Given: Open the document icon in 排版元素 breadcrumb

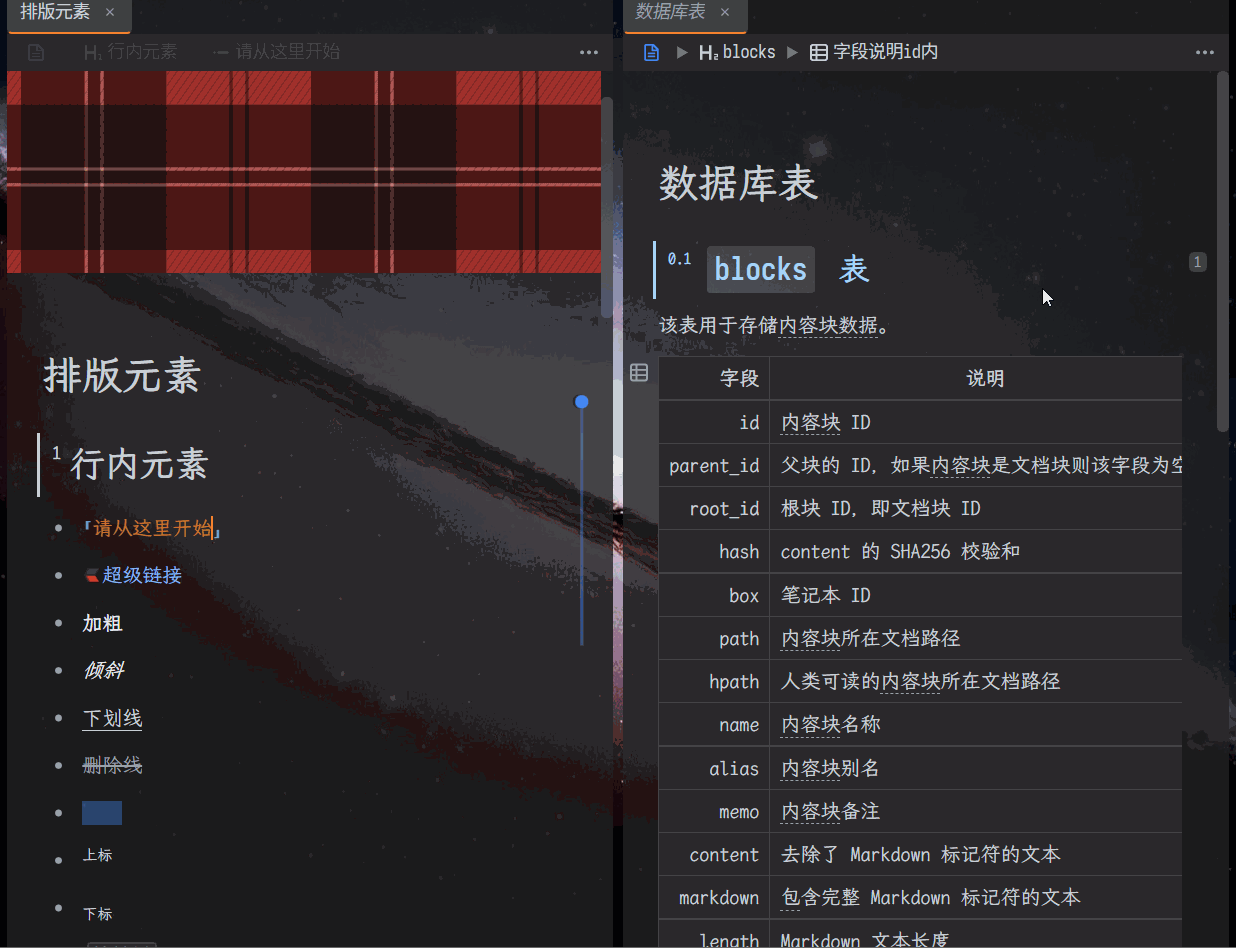Looking at the screenshot, I should tap(35, 52).
